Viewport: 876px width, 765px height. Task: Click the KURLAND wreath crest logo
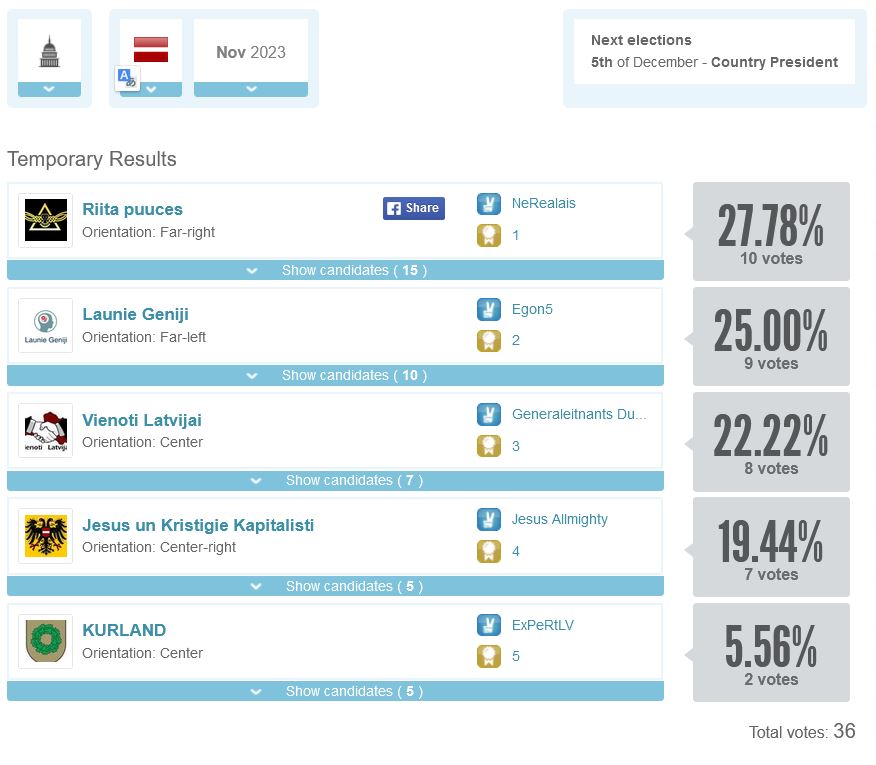coord(45,641)
